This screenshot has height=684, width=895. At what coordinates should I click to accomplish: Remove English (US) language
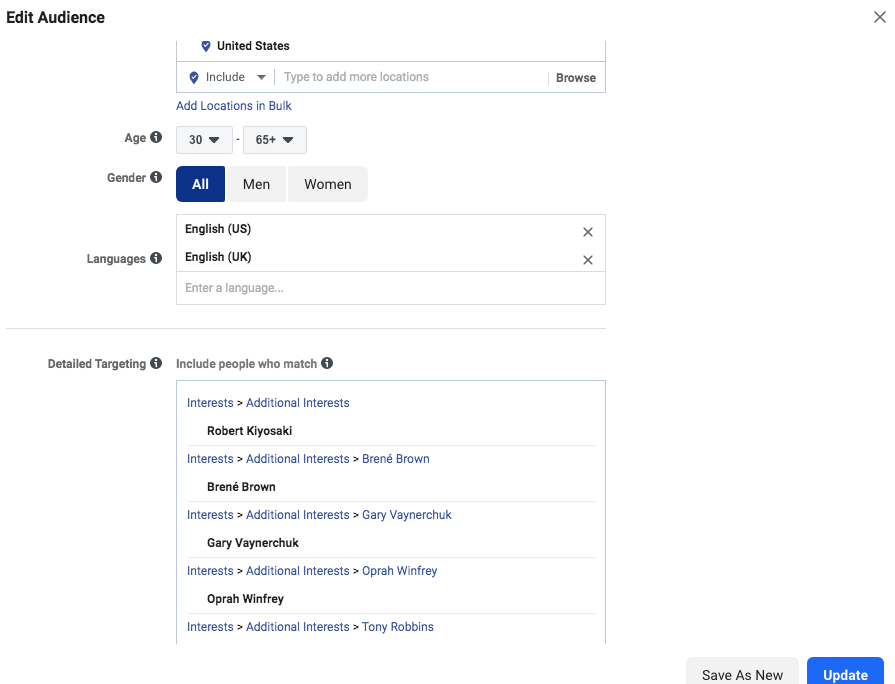588,232
